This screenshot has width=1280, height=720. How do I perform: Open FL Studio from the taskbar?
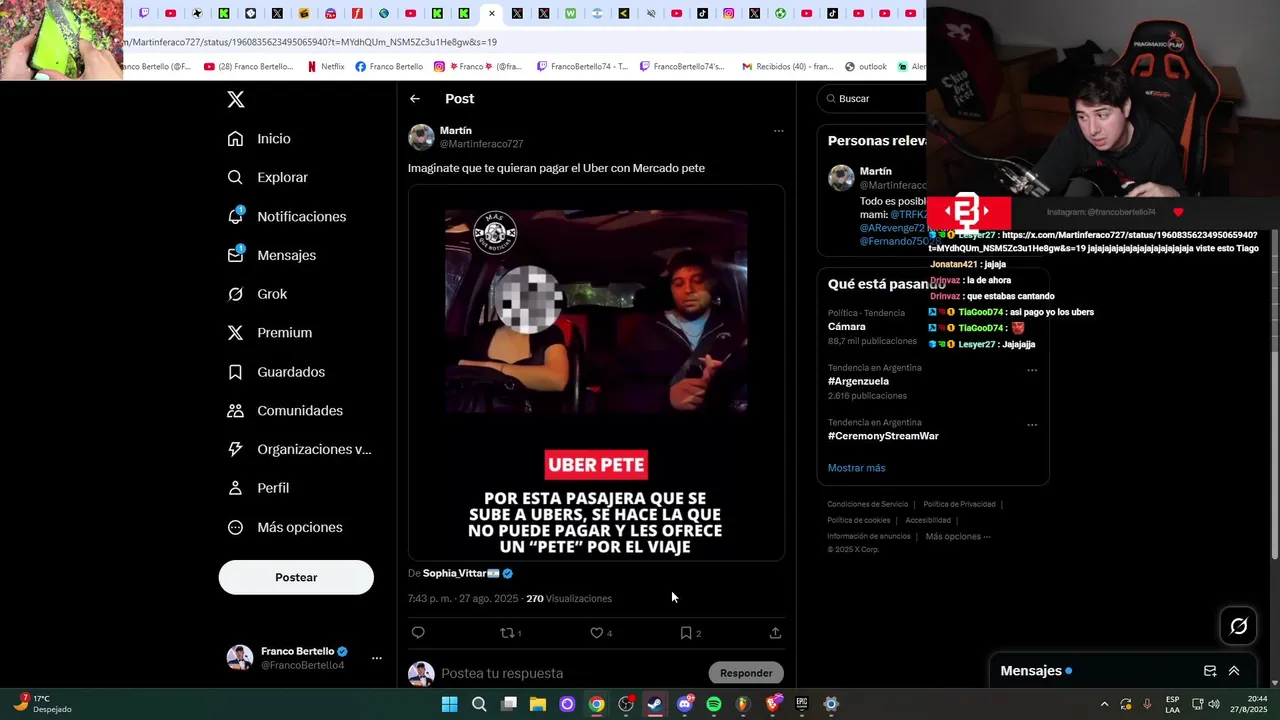click(742, 704)
